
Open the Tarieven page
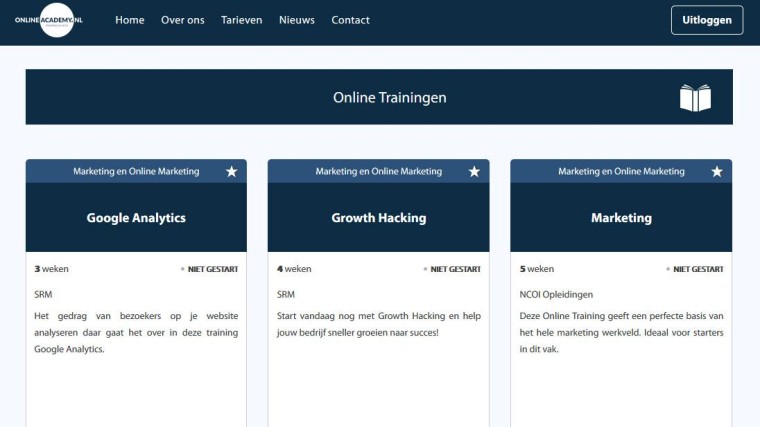241,20
